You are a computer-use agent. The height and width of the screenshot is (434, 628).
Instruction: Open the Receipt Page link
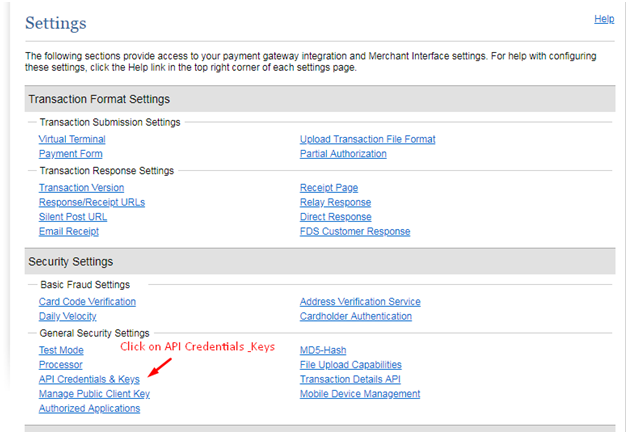coord(329,188)
